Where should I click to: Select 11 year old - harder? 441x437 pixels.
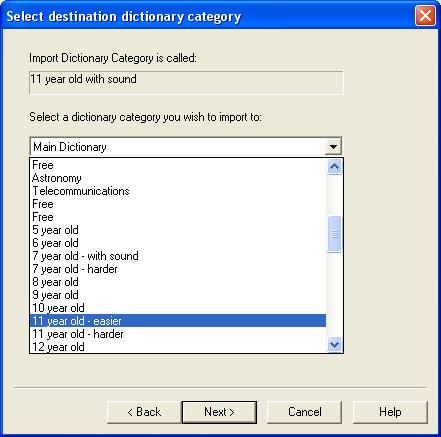178,334
